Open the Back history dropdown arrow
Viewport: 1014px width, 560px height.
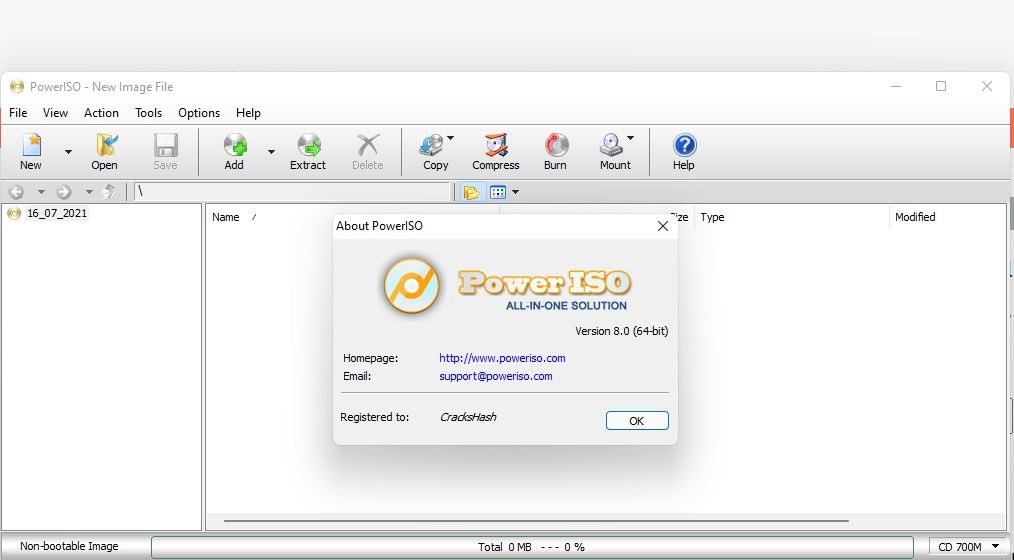click(41, 192)
